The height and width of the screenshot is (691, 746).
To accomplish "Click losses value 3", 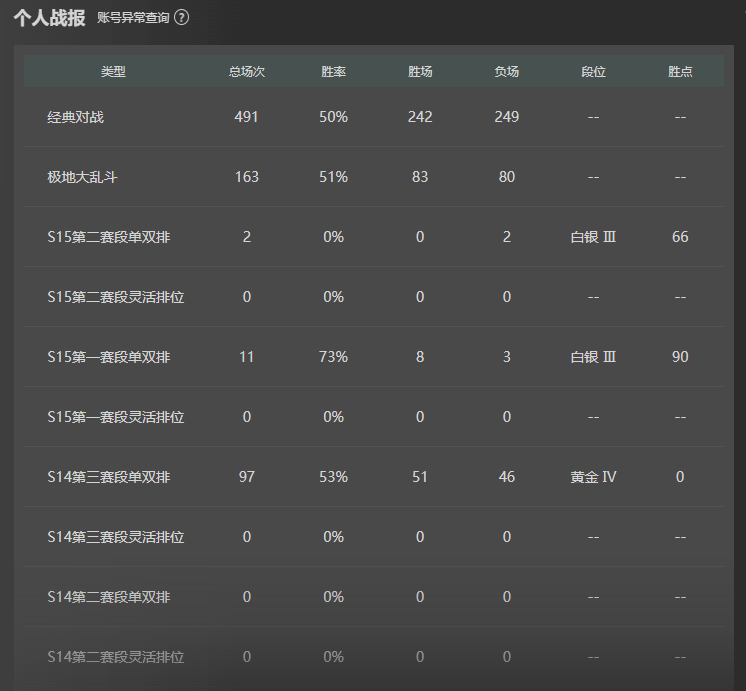I will 507,357.
